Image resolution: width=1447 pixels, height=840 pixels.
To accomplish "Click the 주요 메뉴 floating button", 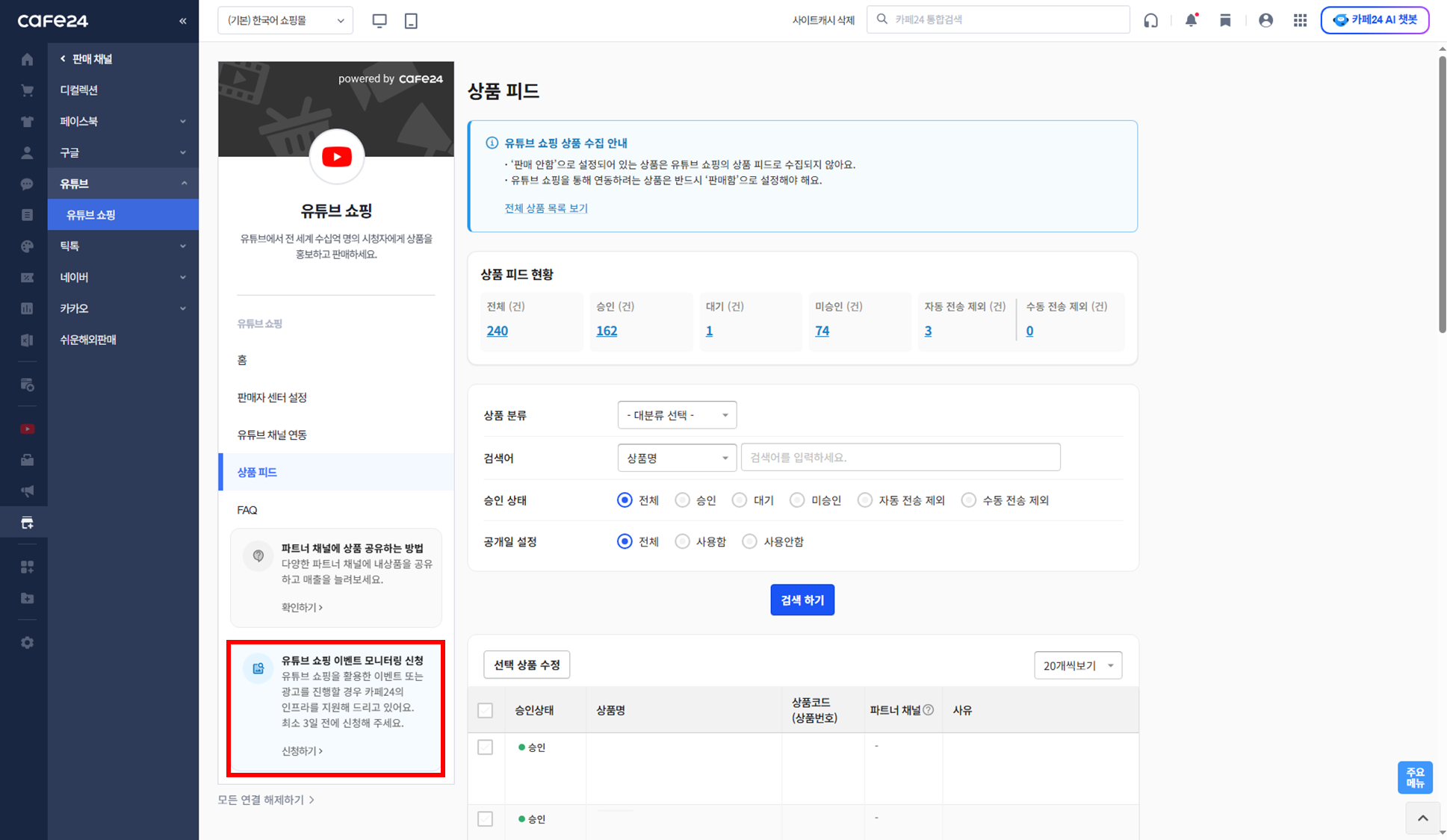I will (1415, 777).
